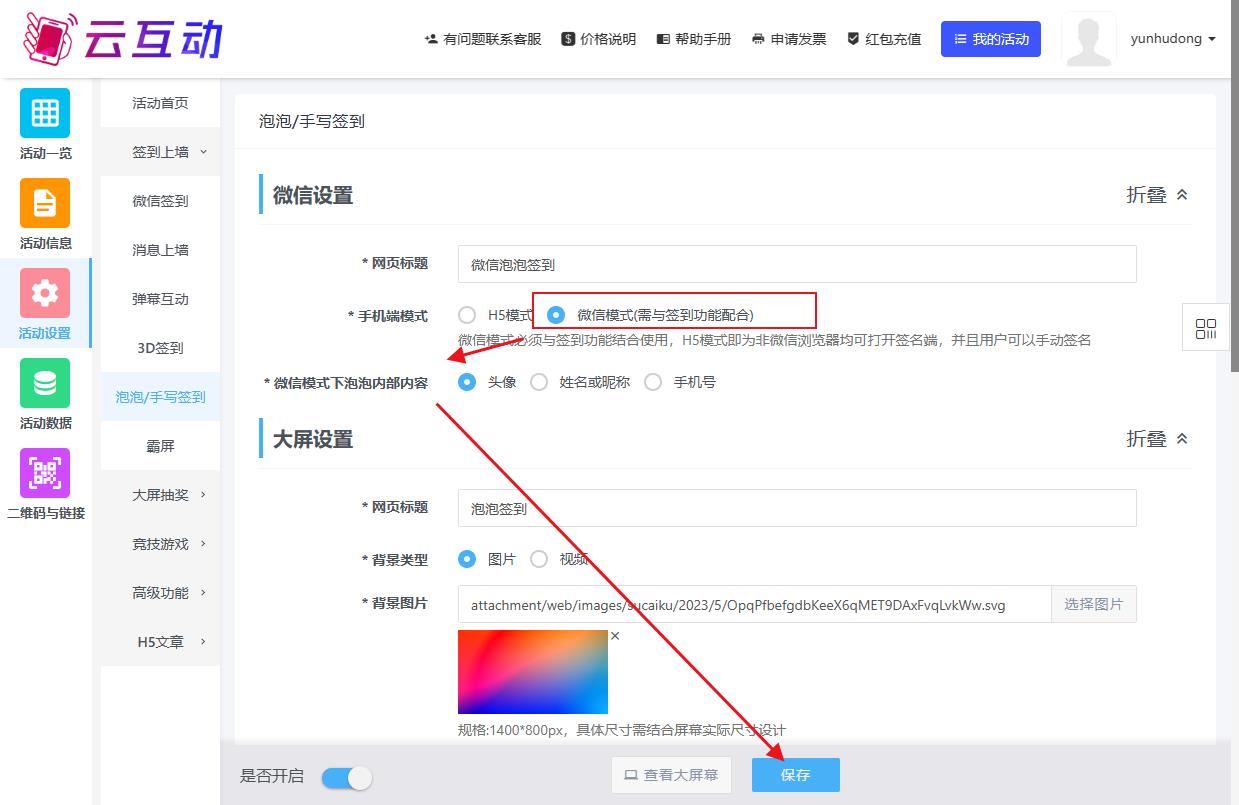Select the H5模式 radio button

click(x=467, y=315)
